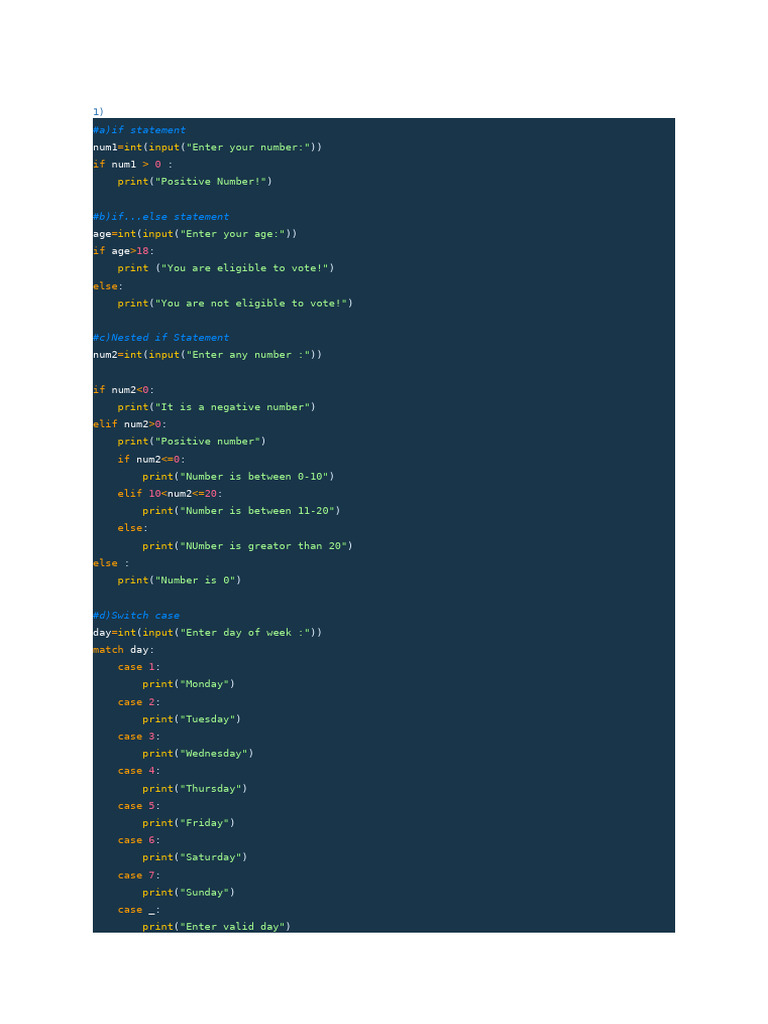The image size is (768, 1024).
Task: Click the "Enter any number :" input line
Action: pyautogui.click(x=207, y=355)
